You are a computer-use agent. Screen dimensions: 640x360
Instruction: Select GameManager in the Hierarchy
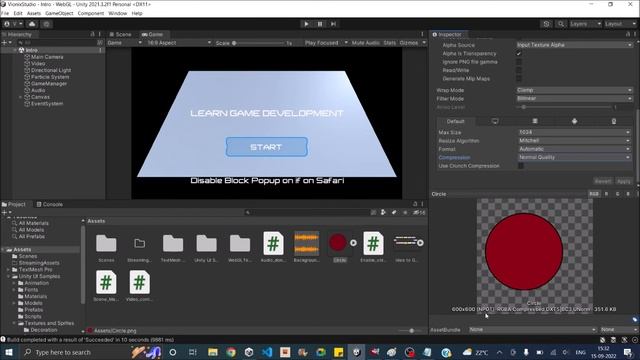tap(49, 84)
